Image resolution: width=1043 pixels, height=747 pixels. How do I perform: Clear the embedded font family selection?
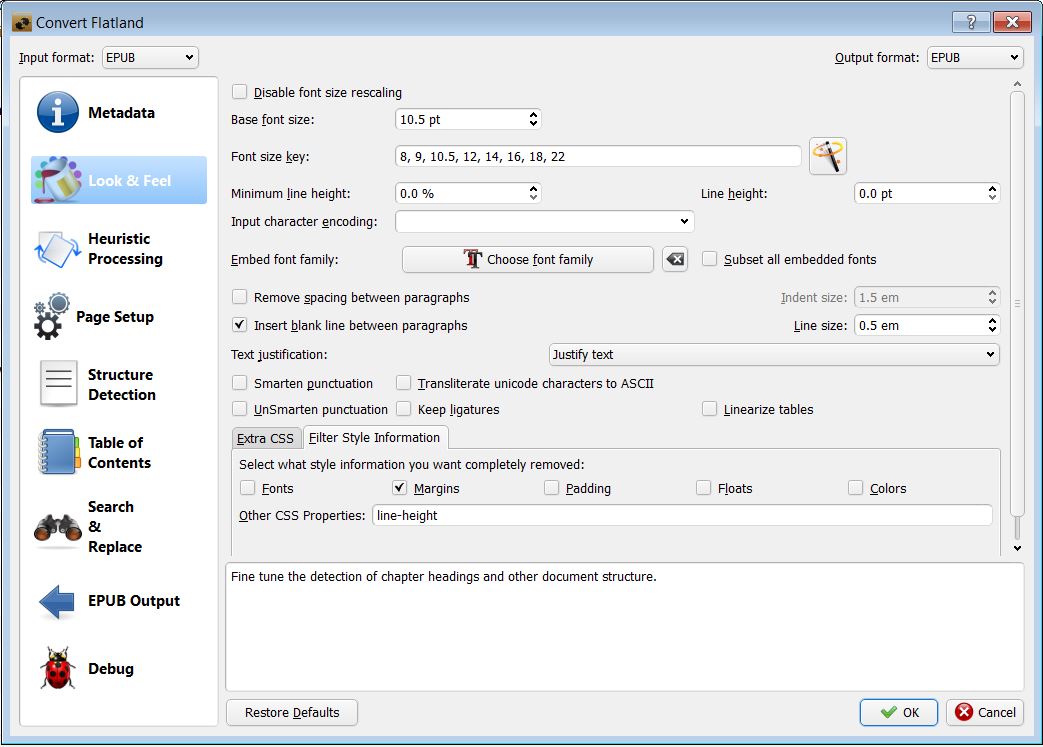pyautogui.click(x=674, y=259)
